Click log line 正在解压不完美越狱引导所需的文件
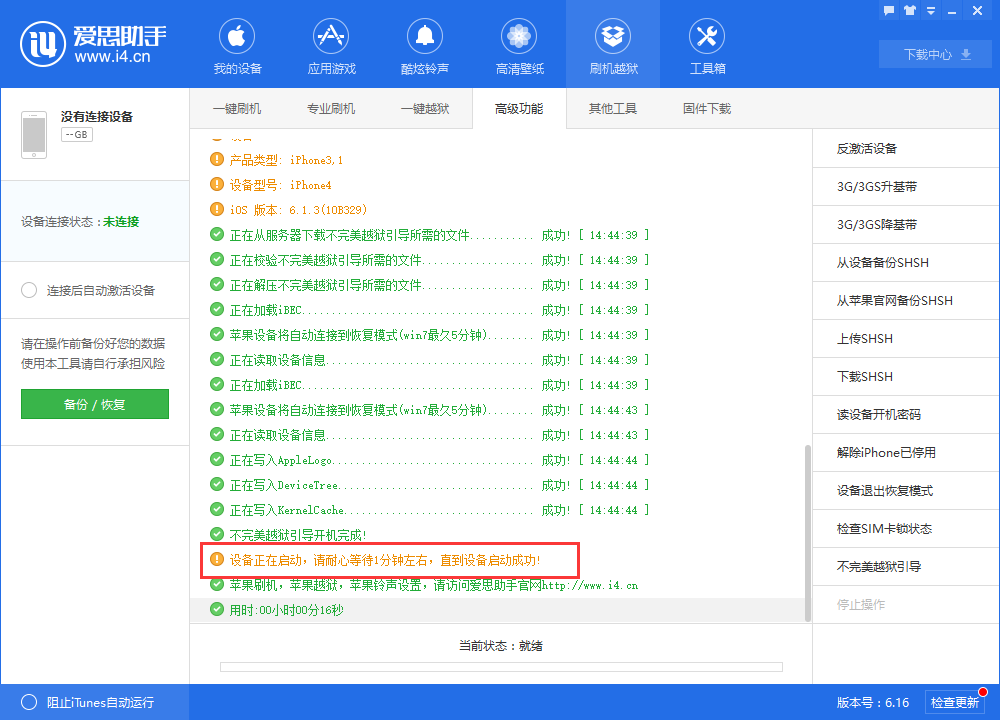This screenshot has width=1000, height=720. 325,285
